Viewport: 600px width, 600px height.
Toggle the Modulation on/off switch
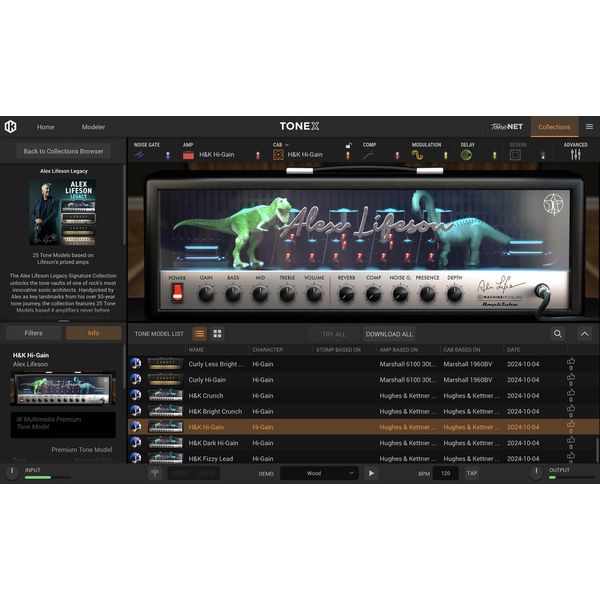point(445,155)
